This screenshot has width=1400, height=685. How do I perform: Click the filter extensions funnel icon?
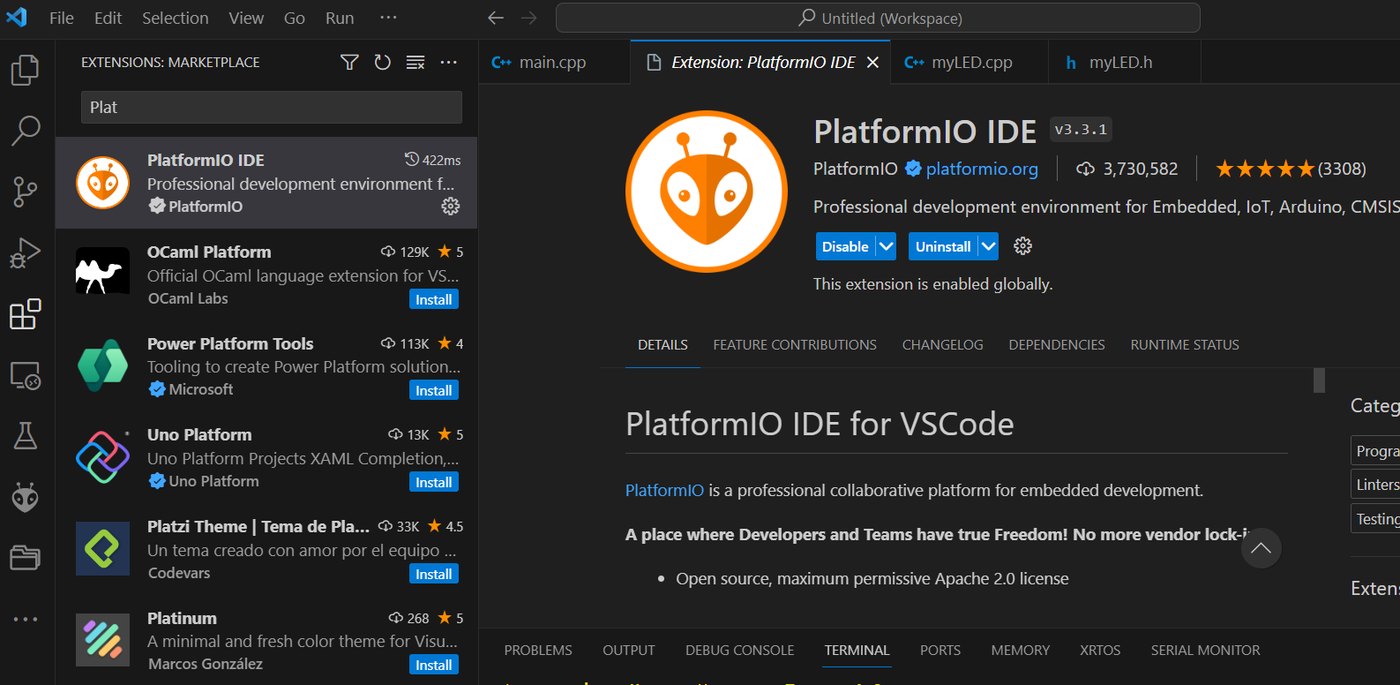tap(349, 62)
